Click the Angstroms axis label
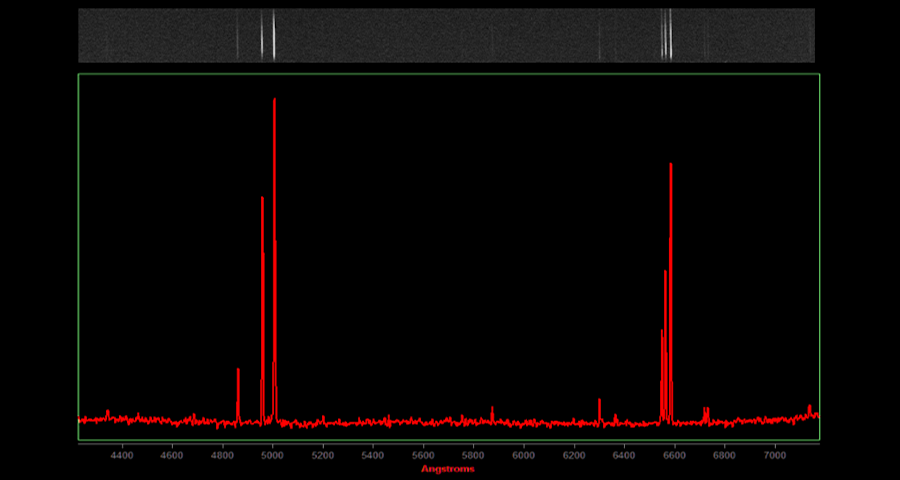 point(447,469)
